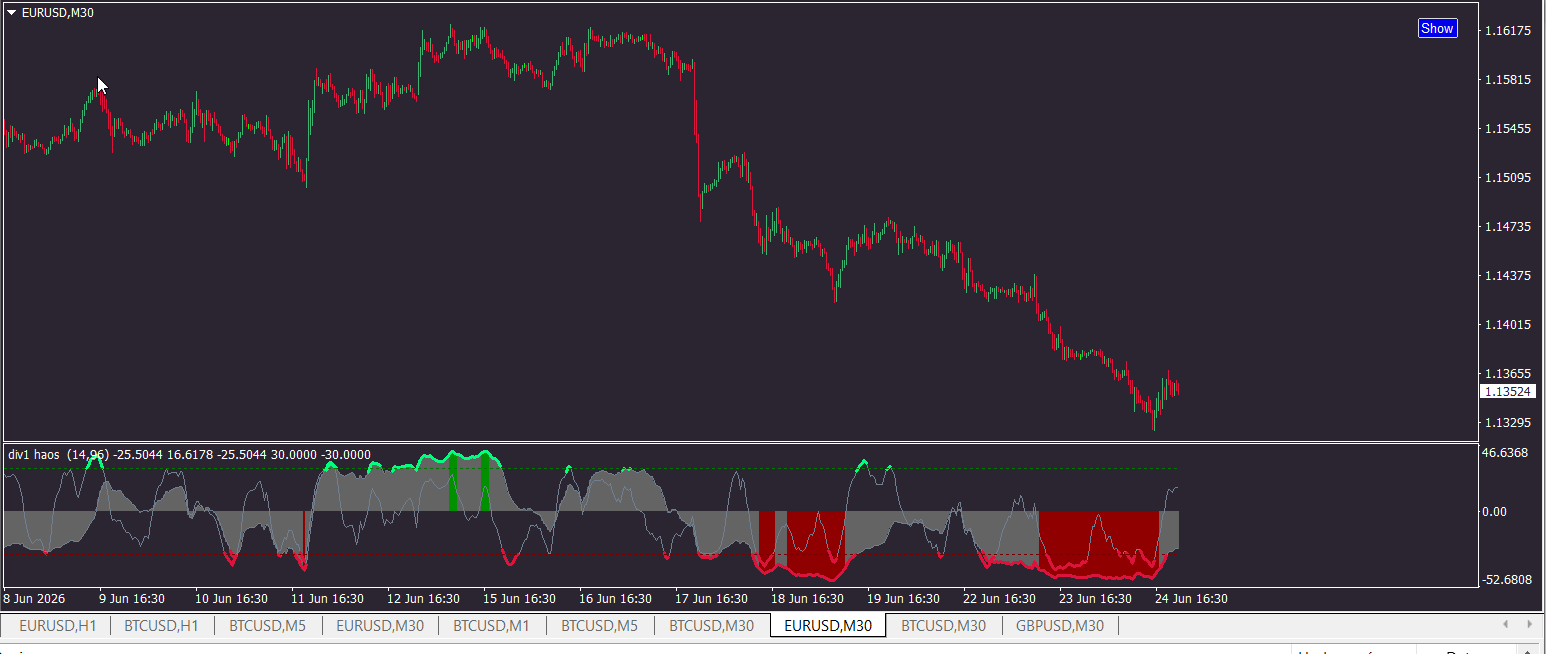This screenshot has height=654, width=1546.
Task: Click the 24 Jun 16:30 time label
Action: pos(1190,599)
